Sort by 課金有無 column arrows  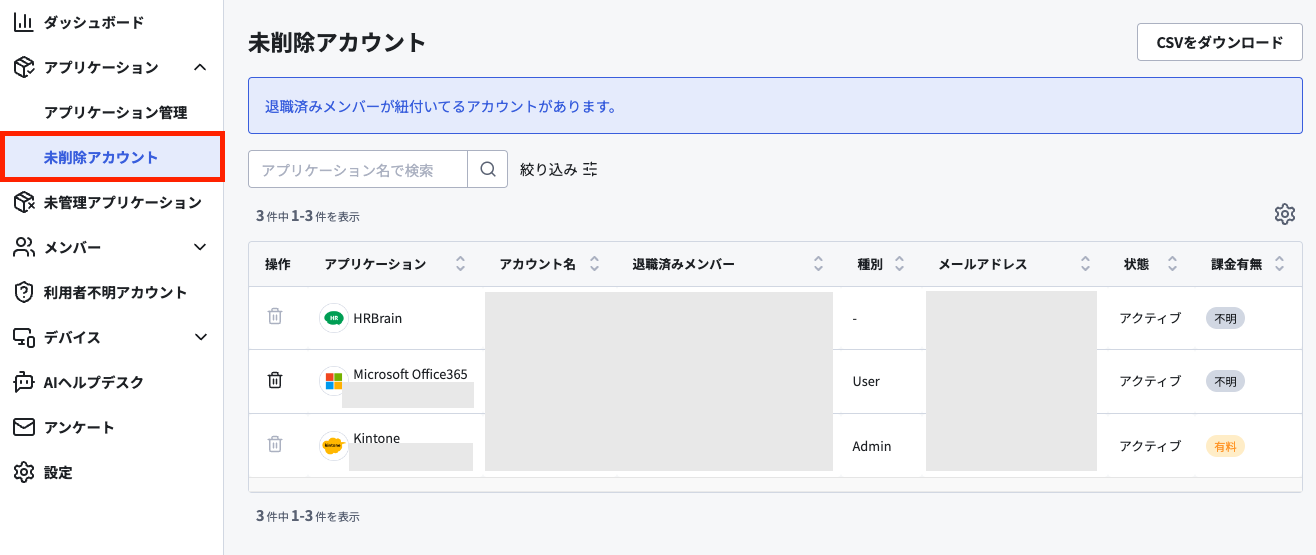[1280, 264]
